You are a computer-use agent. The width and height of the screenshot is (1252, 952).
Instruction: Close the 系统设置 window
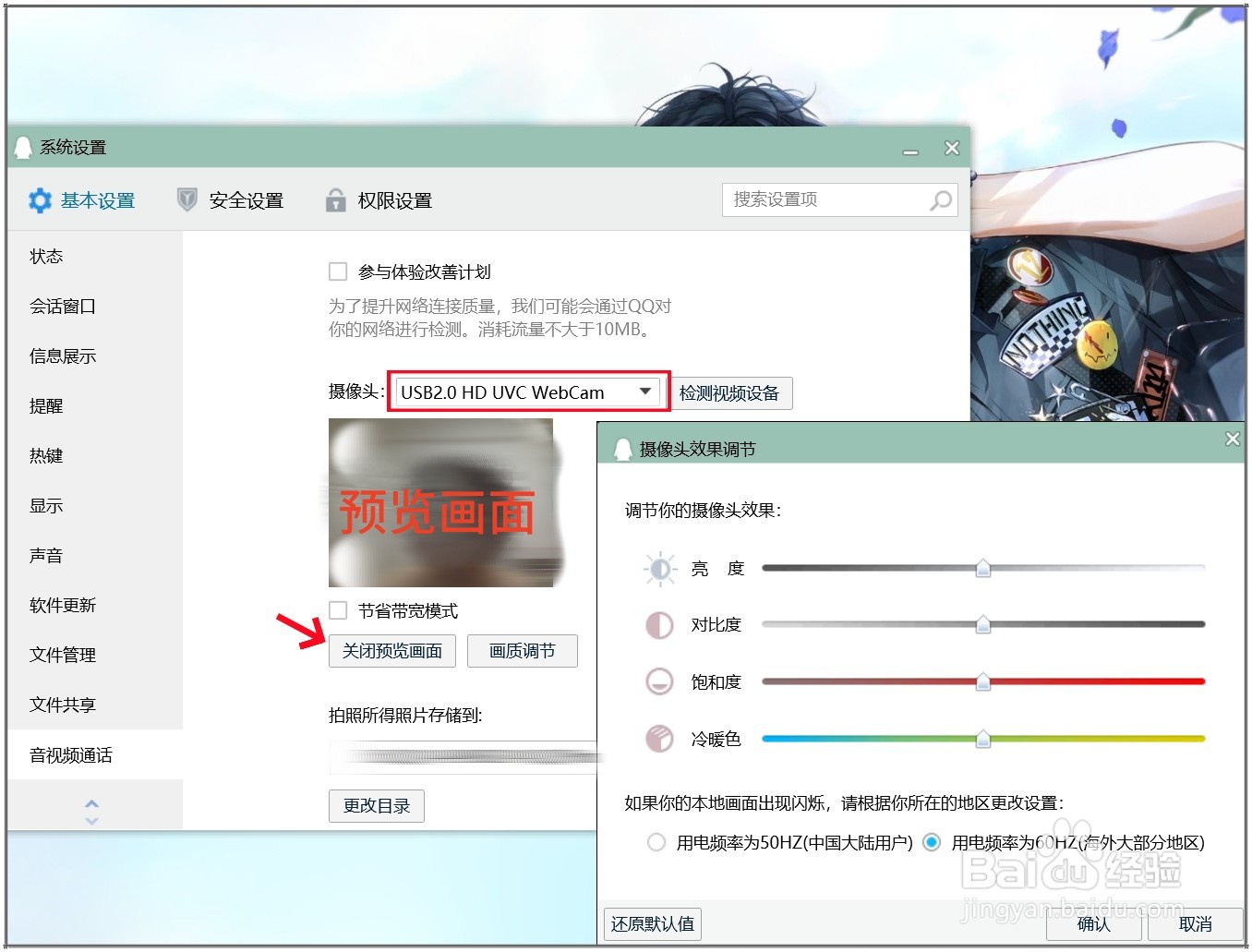click(x=952, y=148)
